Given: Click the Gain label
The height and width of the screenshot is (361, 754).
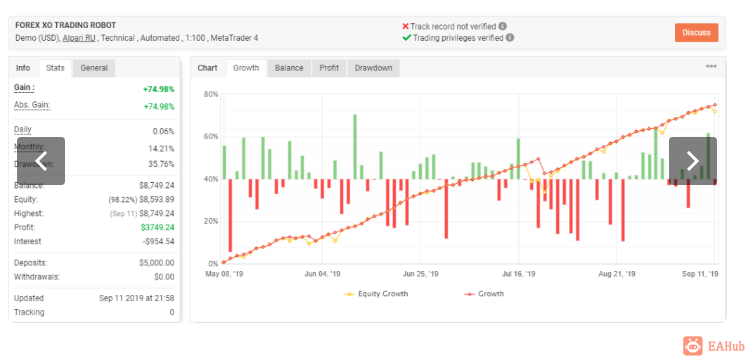Looking at the screenshot, I should pyautogui.click(x=25, y=88).
